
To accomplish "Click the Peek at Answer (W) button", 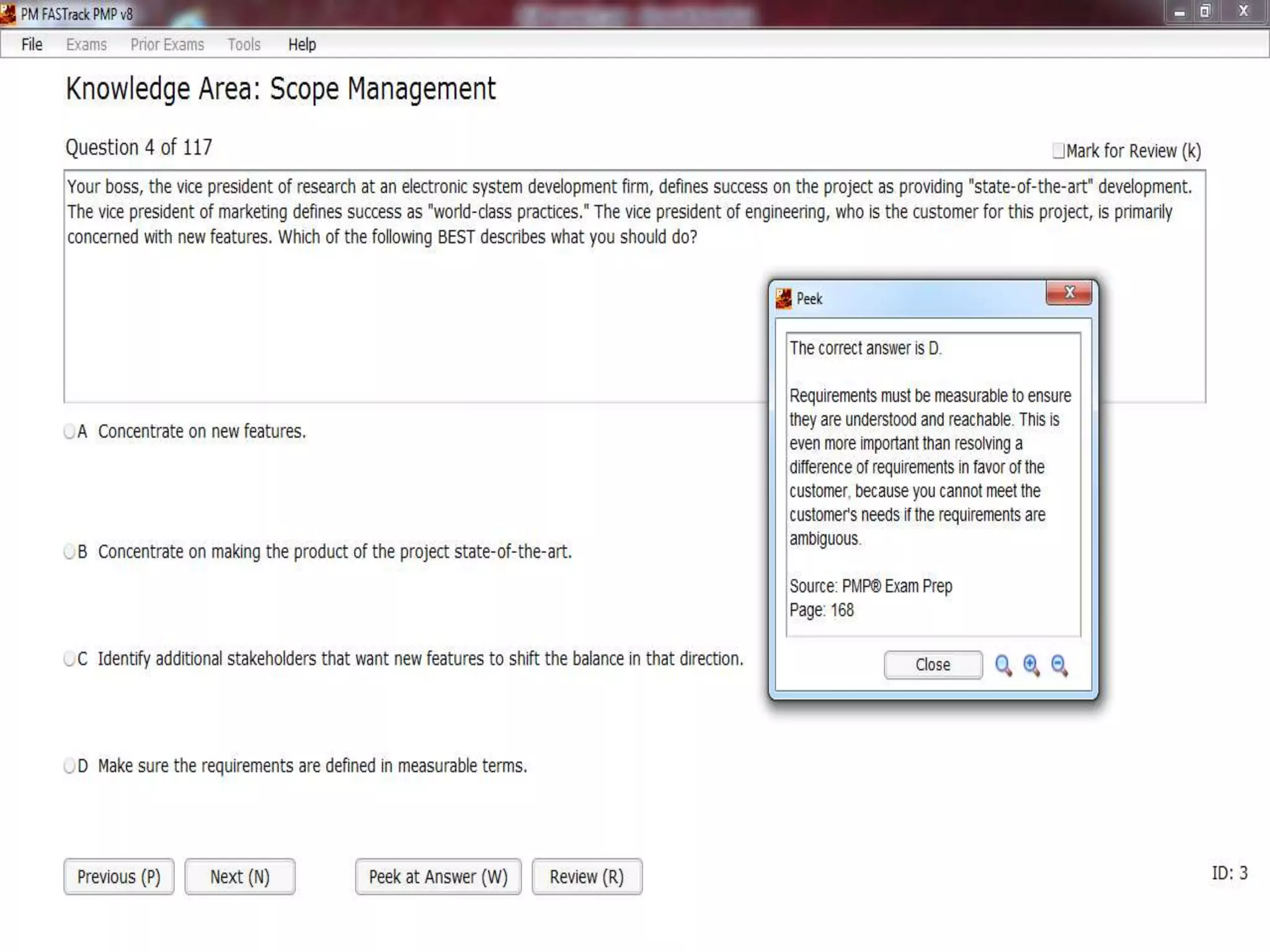I will pos(438,876).
